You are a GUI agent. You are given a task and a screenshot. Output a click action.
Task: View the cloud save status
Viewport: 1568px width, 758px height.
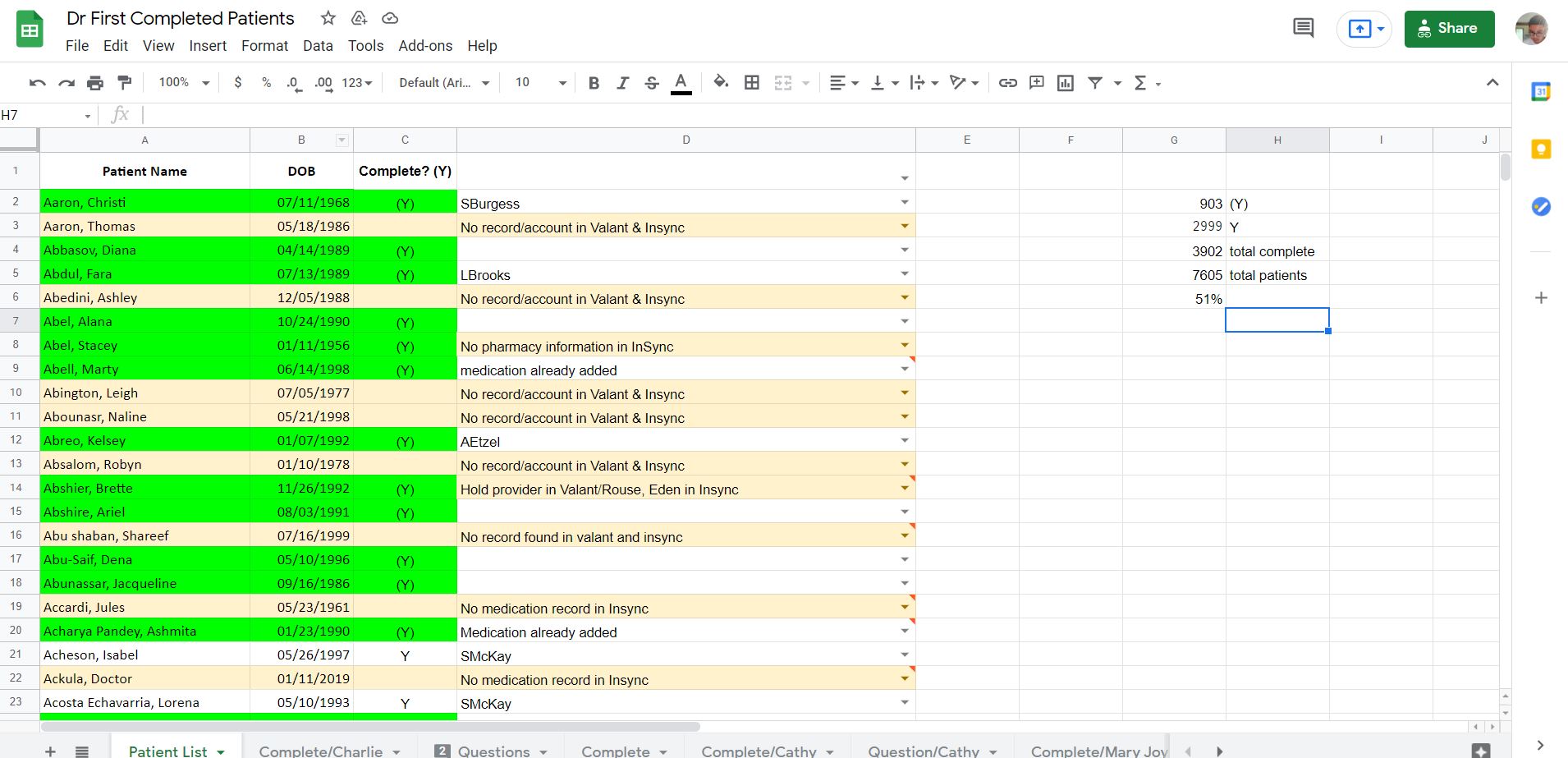coord(391,18)
